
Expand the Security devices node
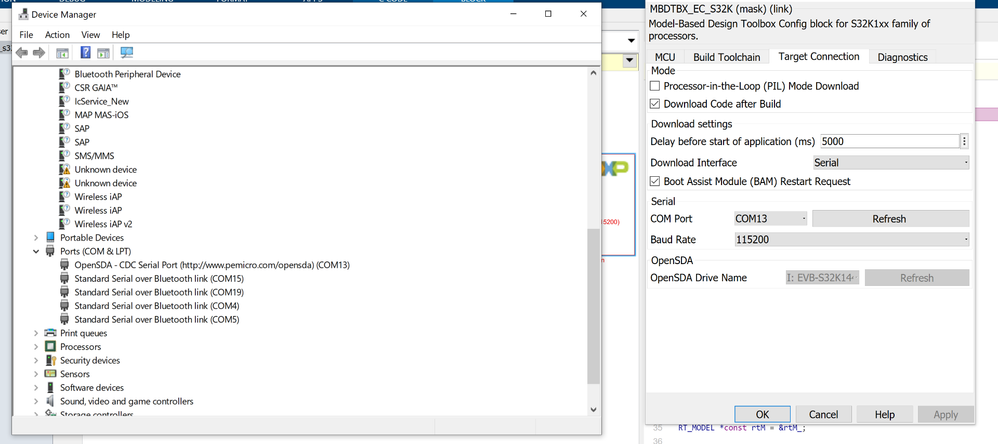[36, 360]
